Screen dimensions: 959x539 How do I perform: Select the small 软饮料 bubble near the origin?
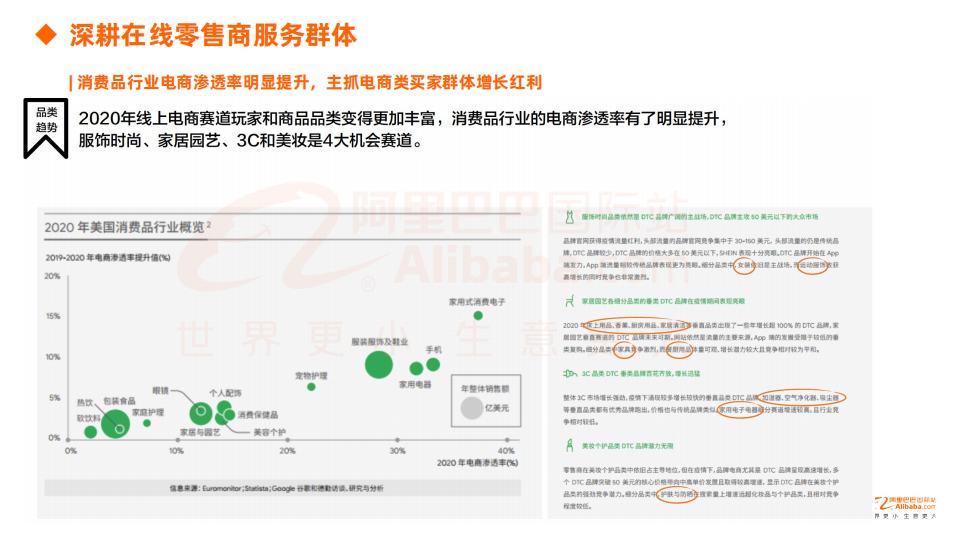(x=91, y=432)
